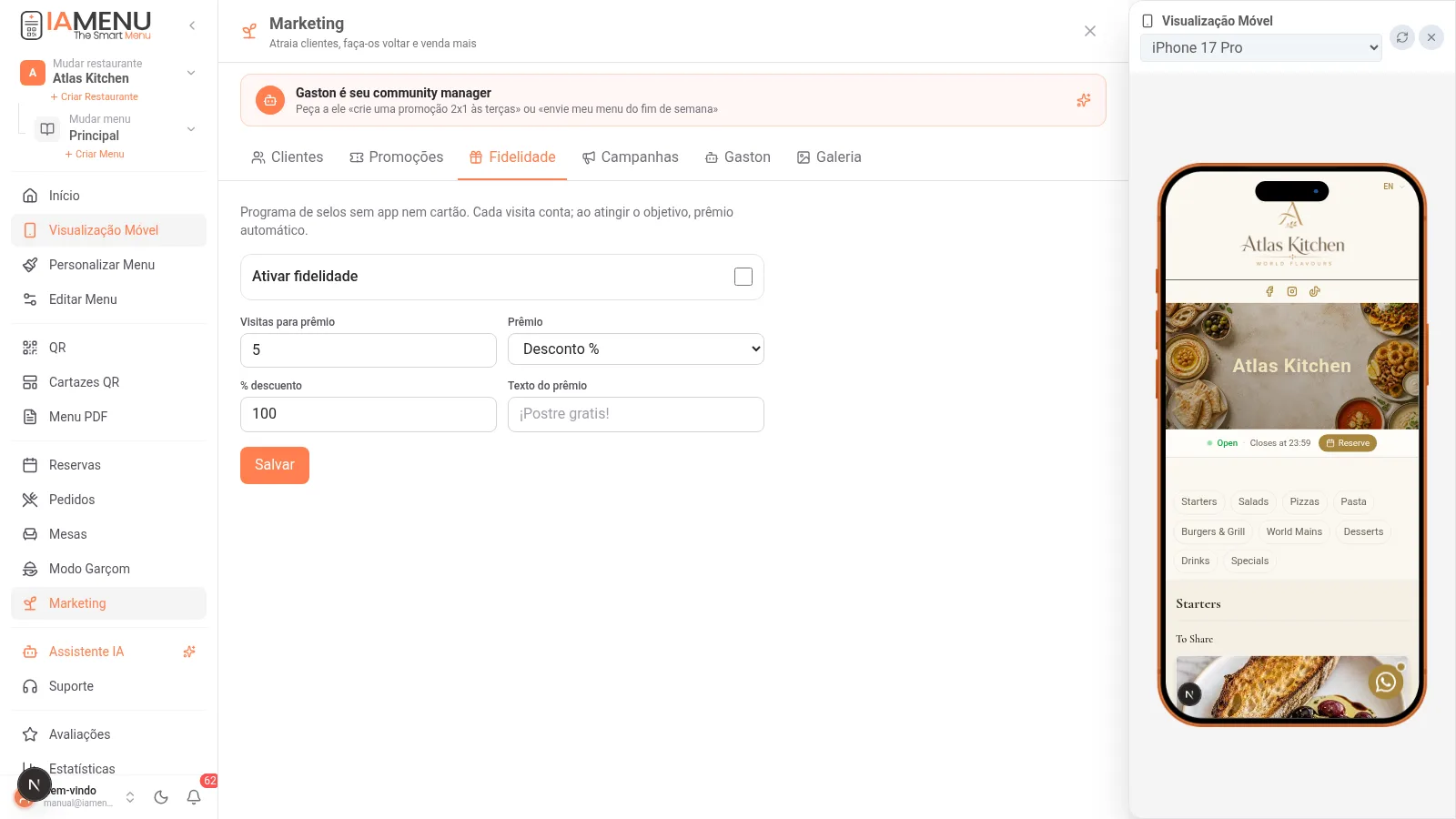Screen dimensions: 1456x819
Task: Select the Salads category chip
Action: 1253,502
